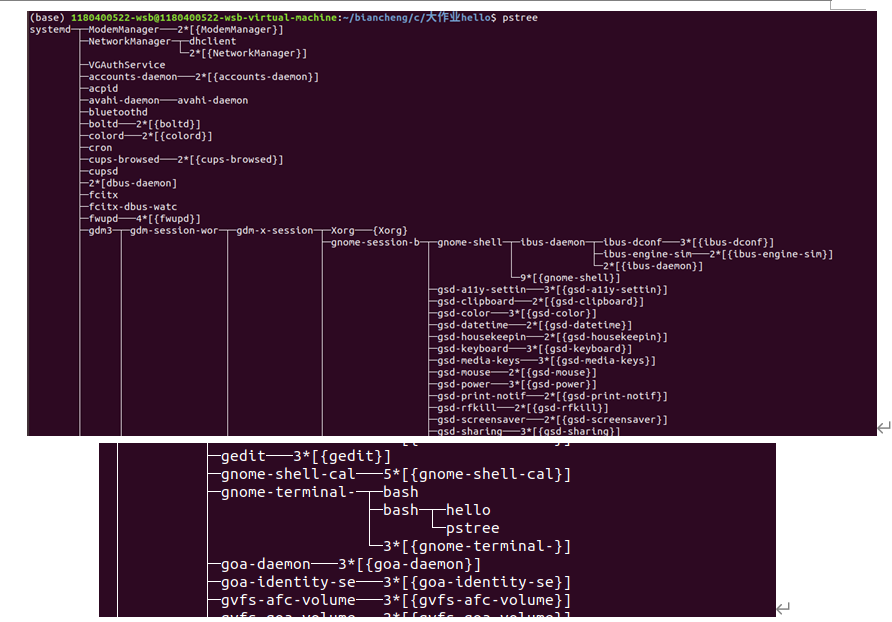892x622 pixels.
Task: Select the cron process row
Action: point(100,148)
